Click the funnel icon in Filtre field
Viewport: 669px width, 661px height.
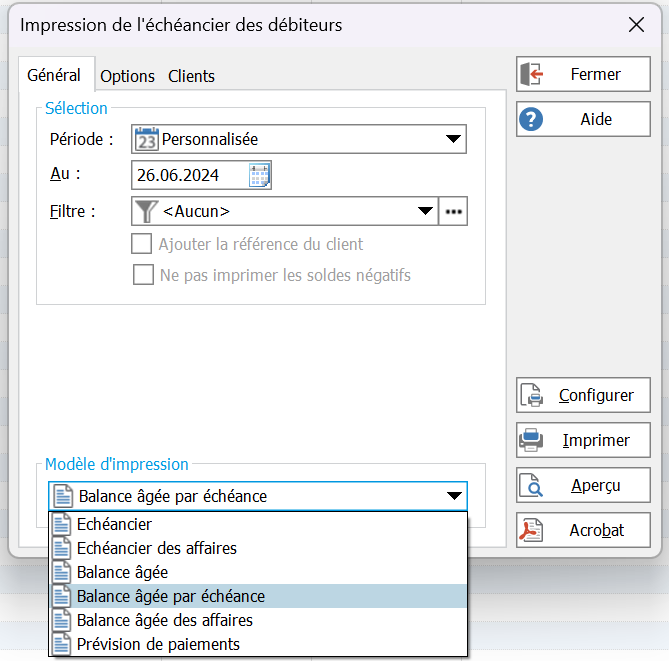146,211
